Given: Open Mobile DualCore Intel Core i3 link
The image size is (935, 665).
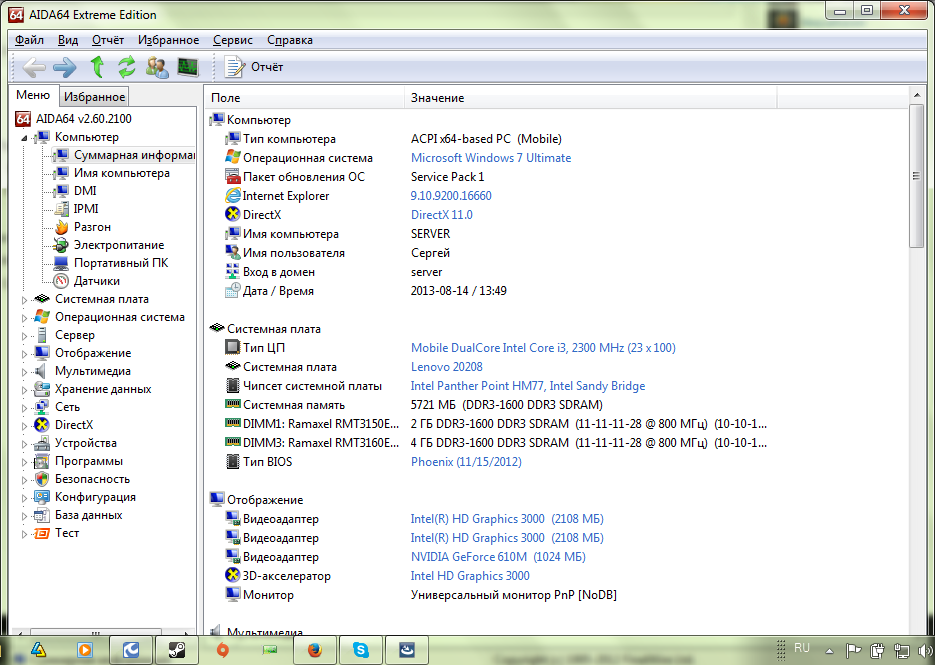Looking at the screenshot, I should pyautogui.click(x=543, y=348).
